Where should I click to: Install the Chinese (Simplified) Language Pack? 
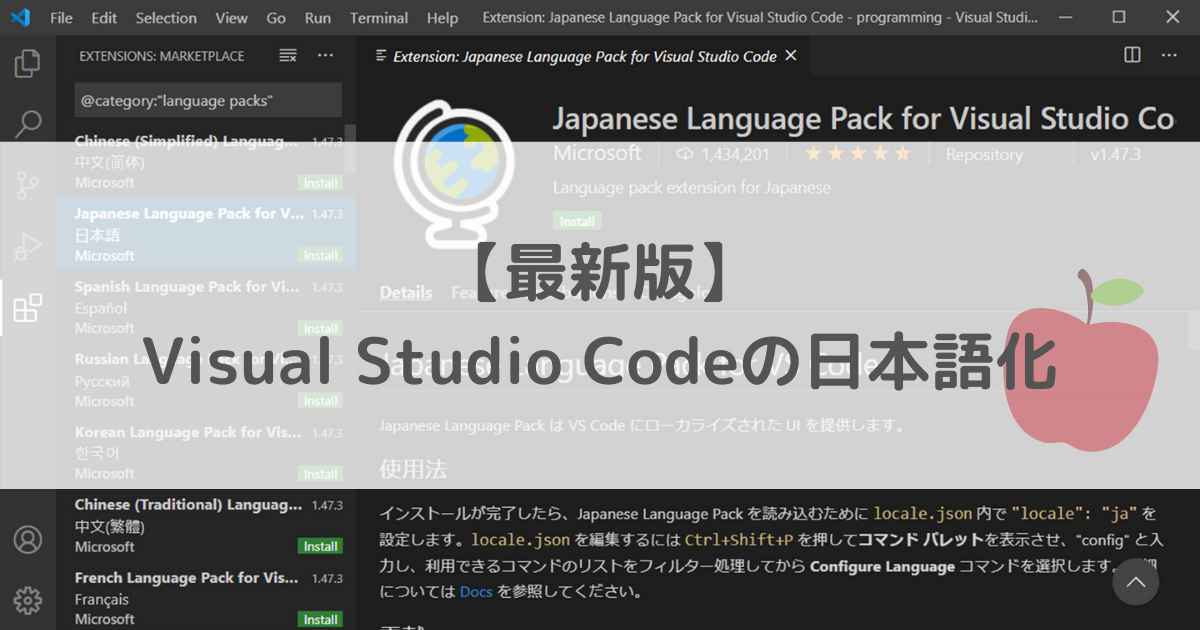tap(320, 183)
